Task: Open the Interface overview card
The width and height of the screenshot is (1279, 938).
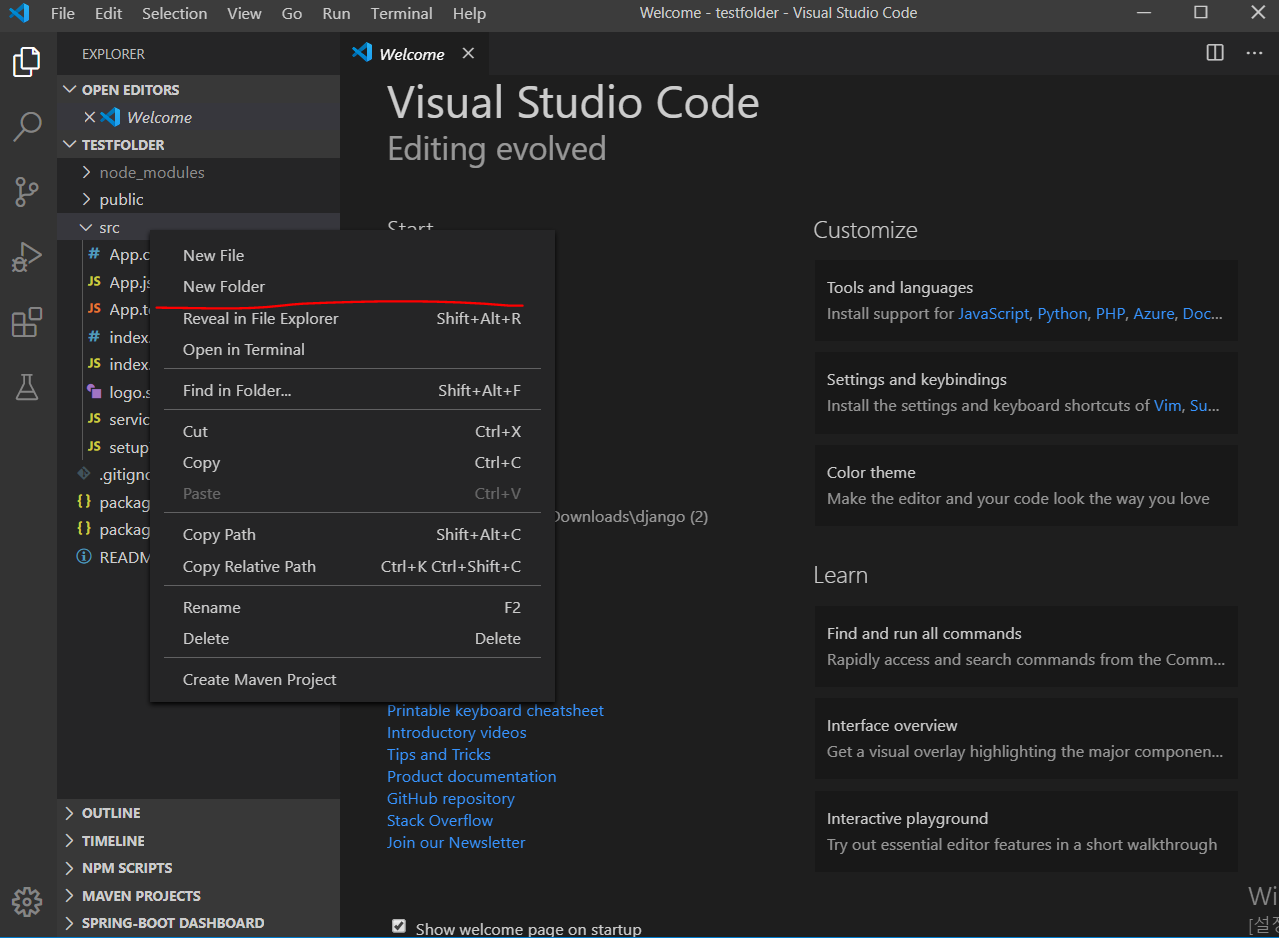Action: click(x=1026, y=738)
